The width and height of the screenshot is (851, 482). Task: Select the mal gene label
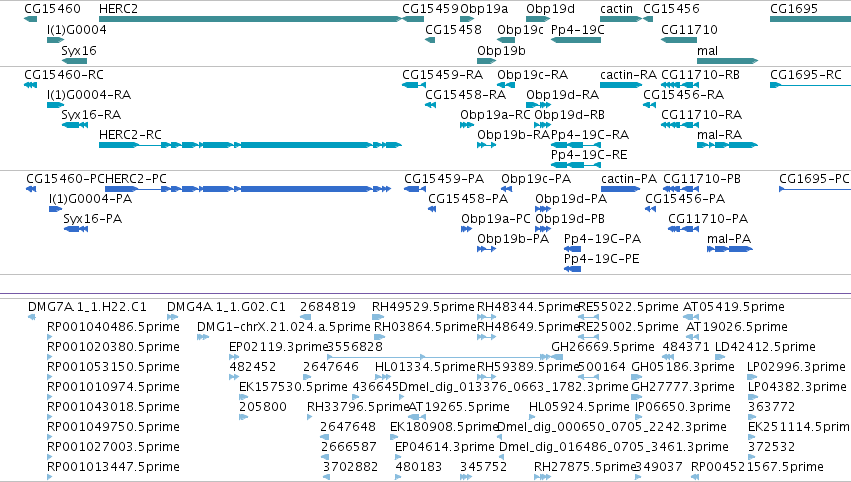coord(707,50)
